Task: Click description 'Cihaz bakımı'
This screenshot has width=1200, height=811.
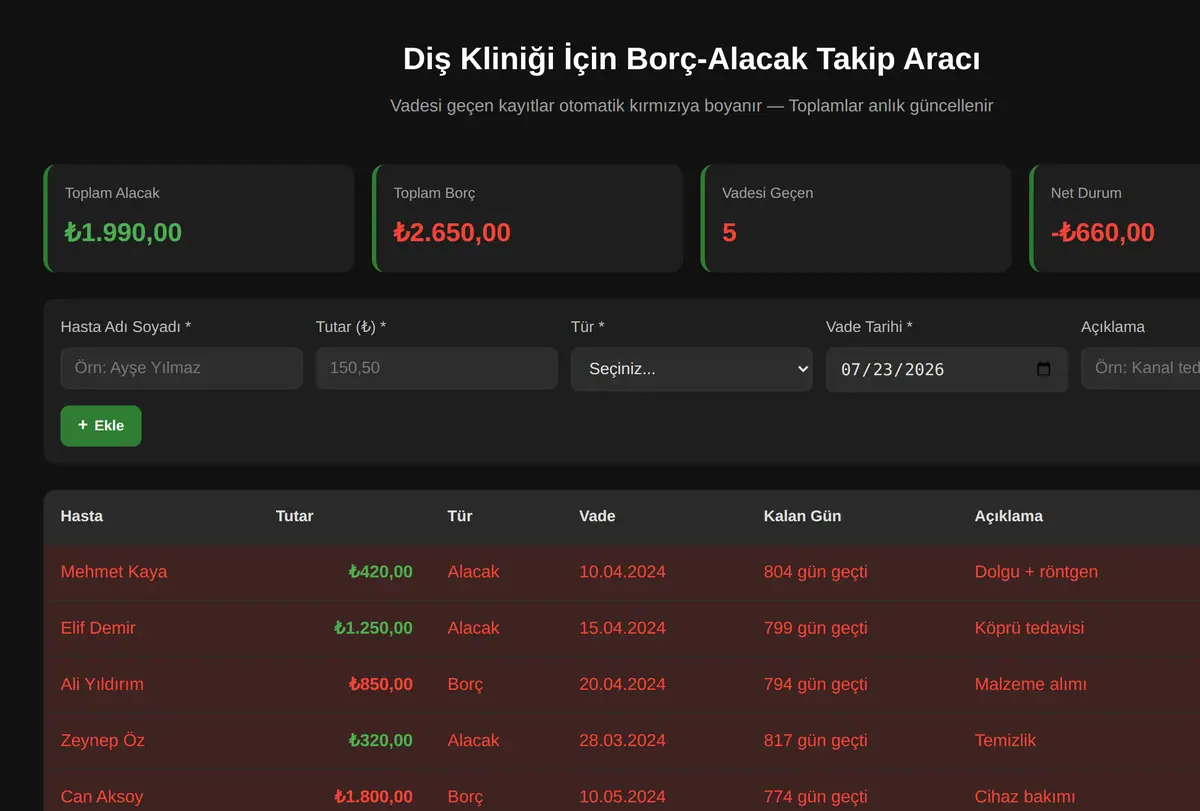Action: click(1025, 797)
